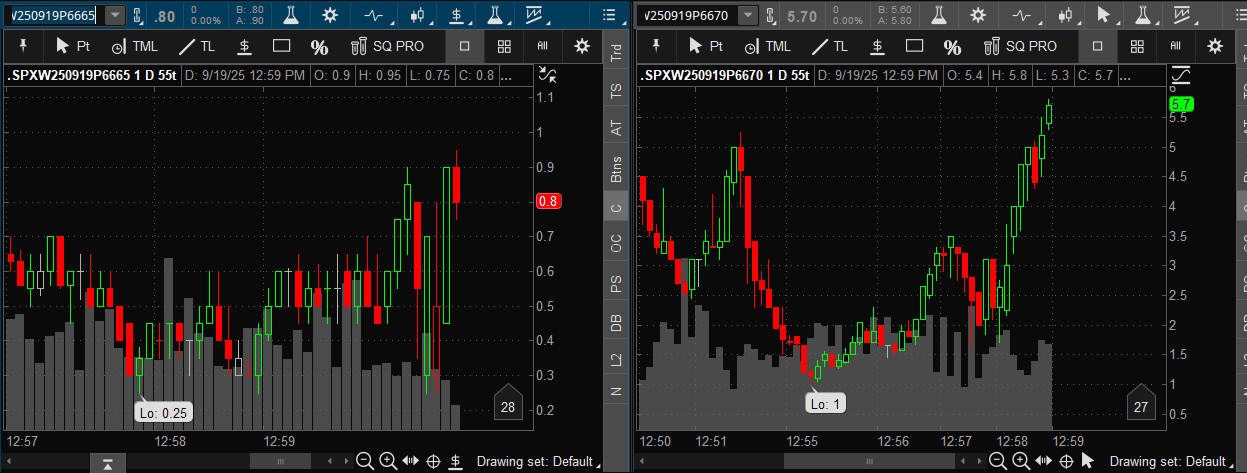Expand the left symbol dropdown for P6665
The image size is (1247, 473).
point(115,15)
